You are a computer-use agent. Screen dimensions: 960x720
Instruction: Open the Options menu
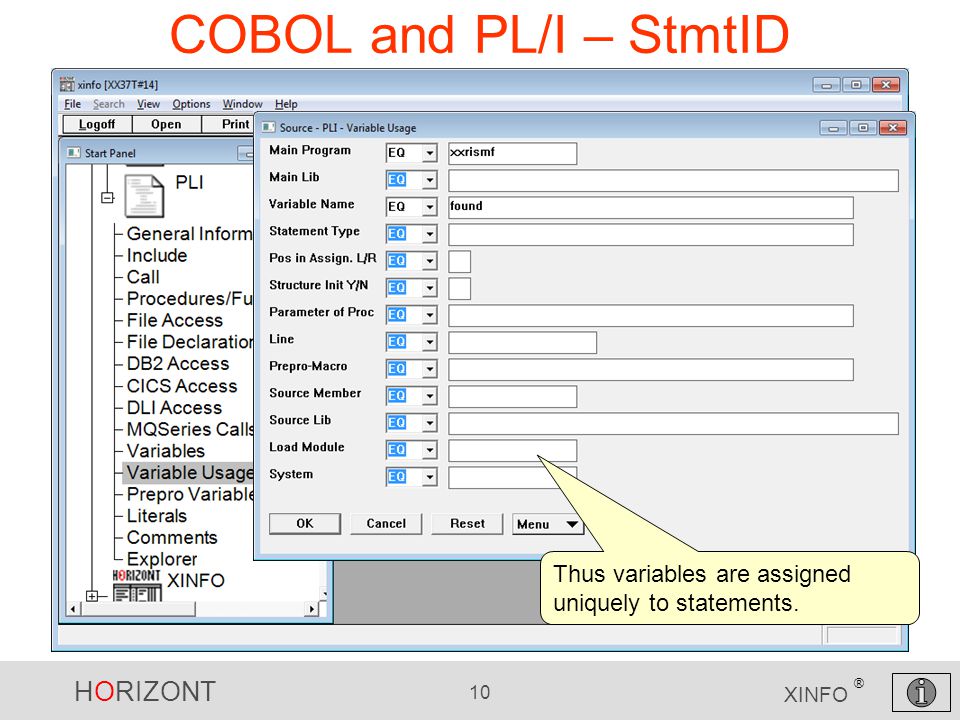pos(191,104)
